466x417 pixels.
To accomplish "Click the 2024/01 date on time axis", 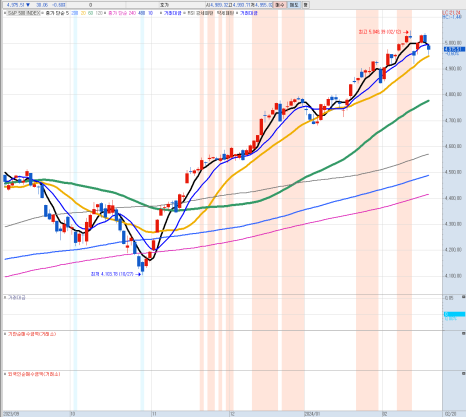I will (312, 414).
